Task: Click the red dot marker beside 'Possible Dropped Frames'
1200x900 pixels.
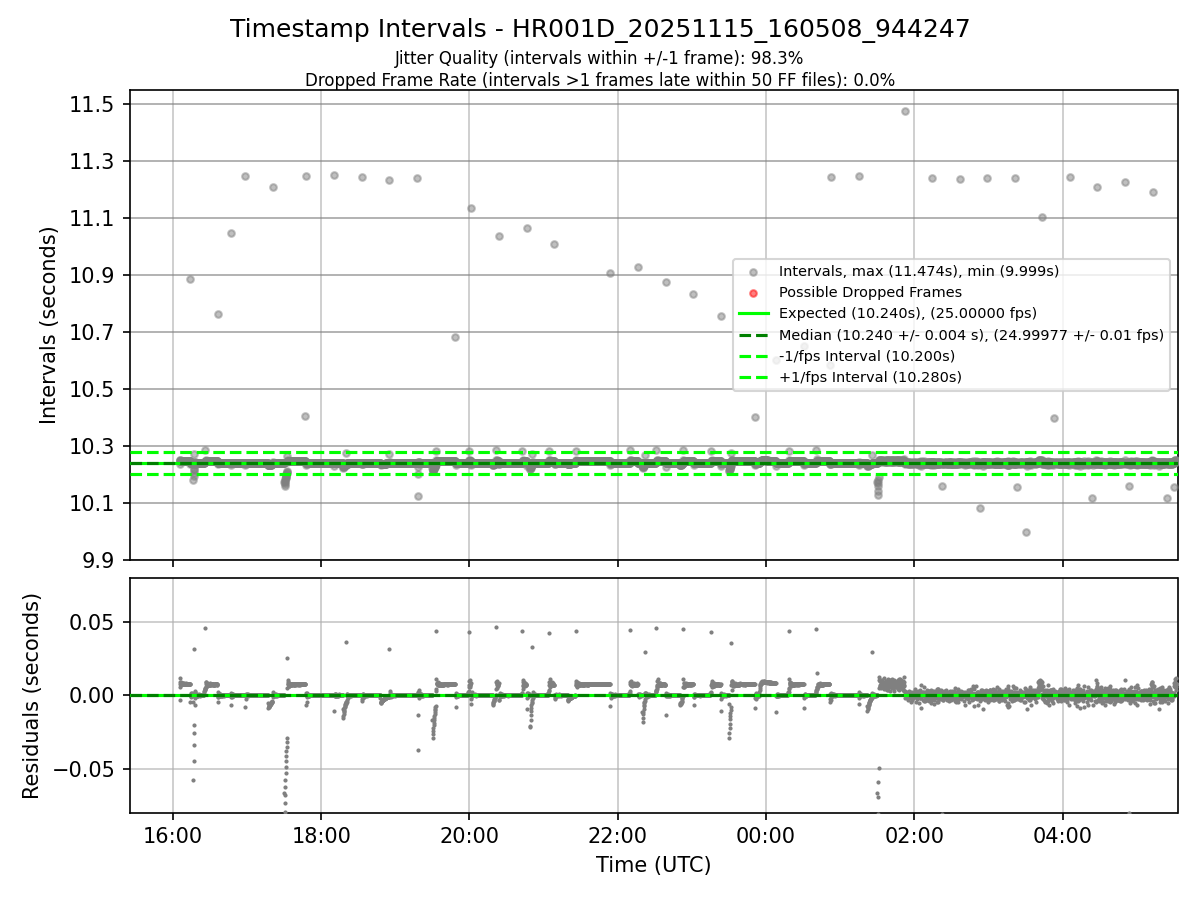Action: [x=753, y=293]
